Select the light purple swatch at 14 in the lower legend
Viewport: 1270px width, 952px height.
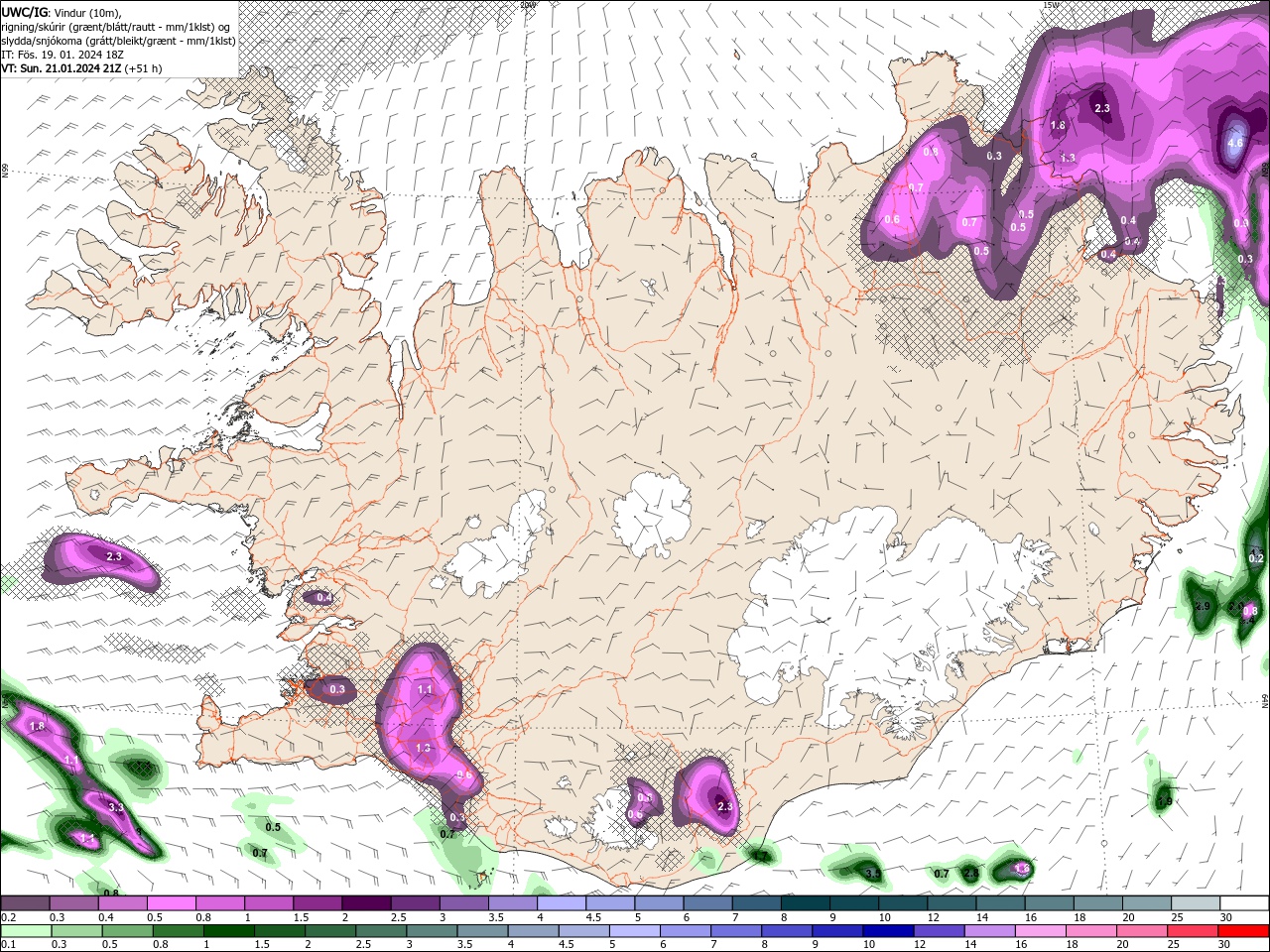[x=990, y=931]
